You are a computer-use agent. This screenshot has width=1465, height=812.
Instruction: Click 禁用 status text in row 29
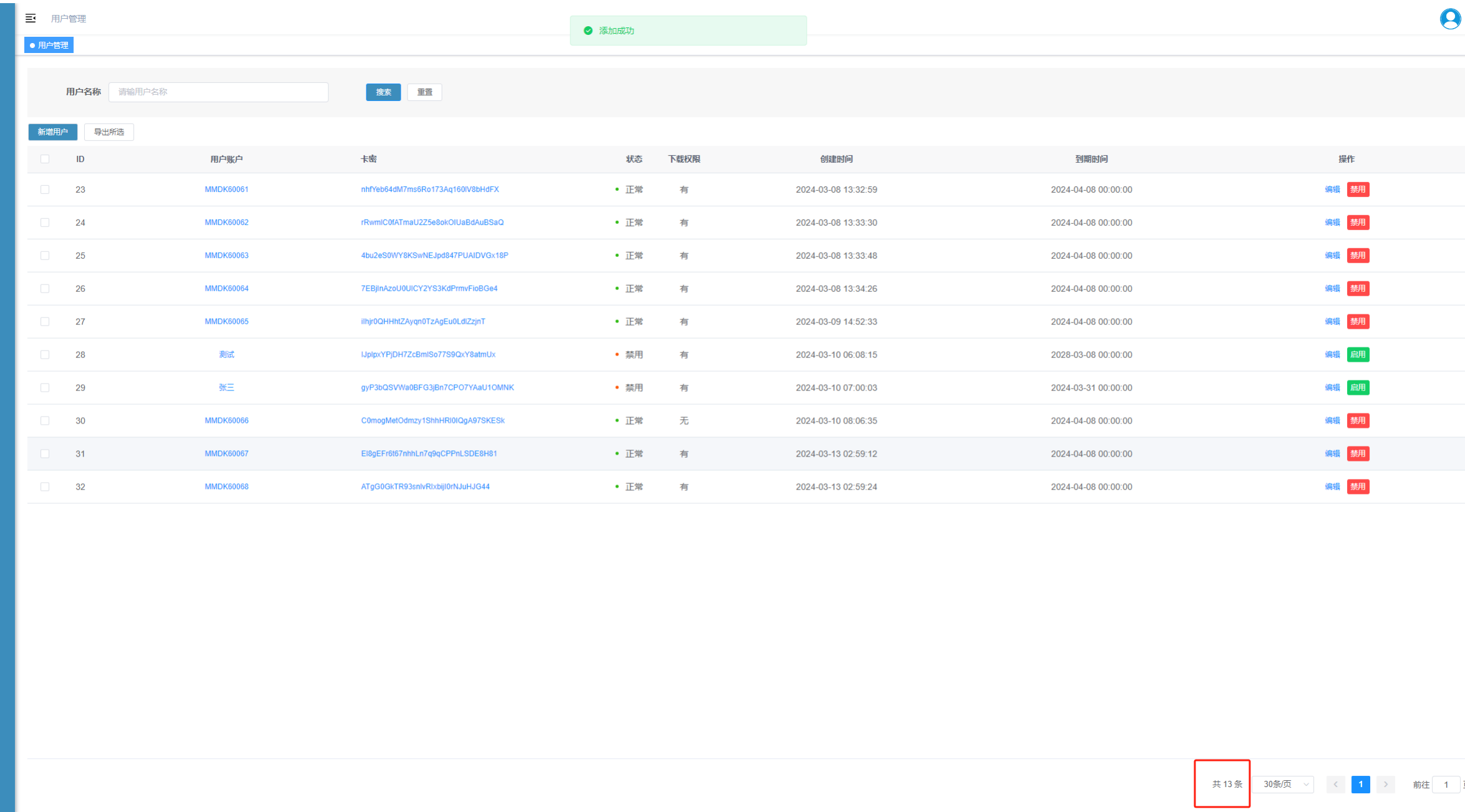(x=634, y=388)
